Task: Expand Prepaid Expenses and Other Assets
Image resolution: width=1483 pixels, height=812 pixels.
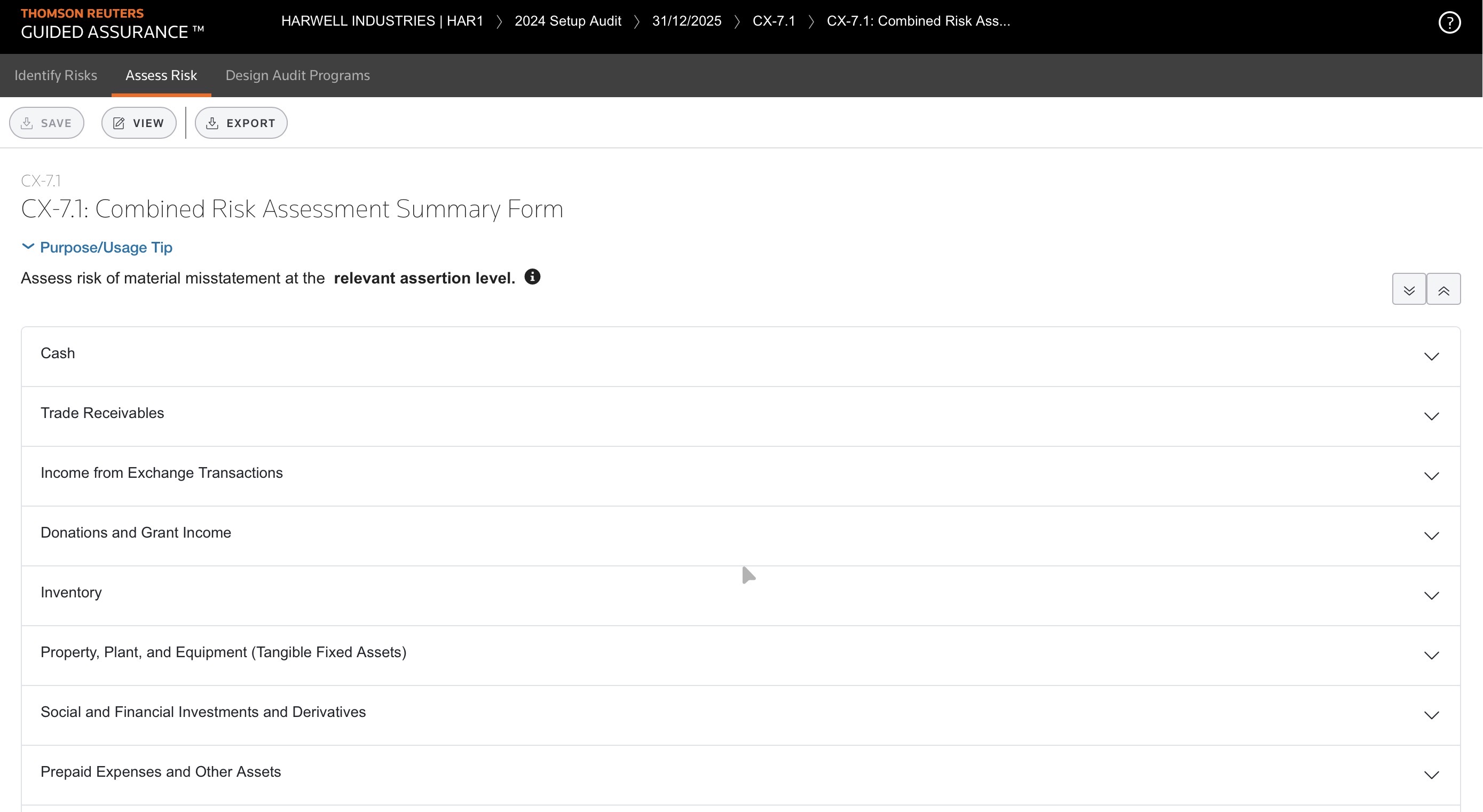Action: tap(1431, 776)
